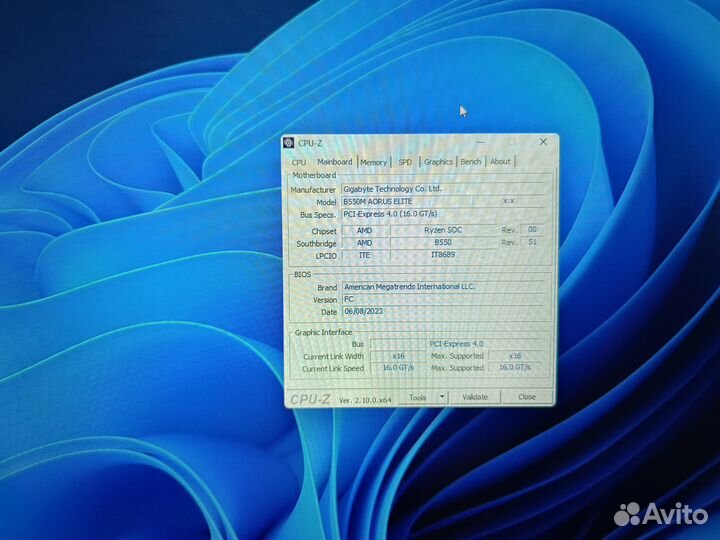Click the LPCIO IT8689 field
This screenshot has width=720, height=540.
click(443, 254)
